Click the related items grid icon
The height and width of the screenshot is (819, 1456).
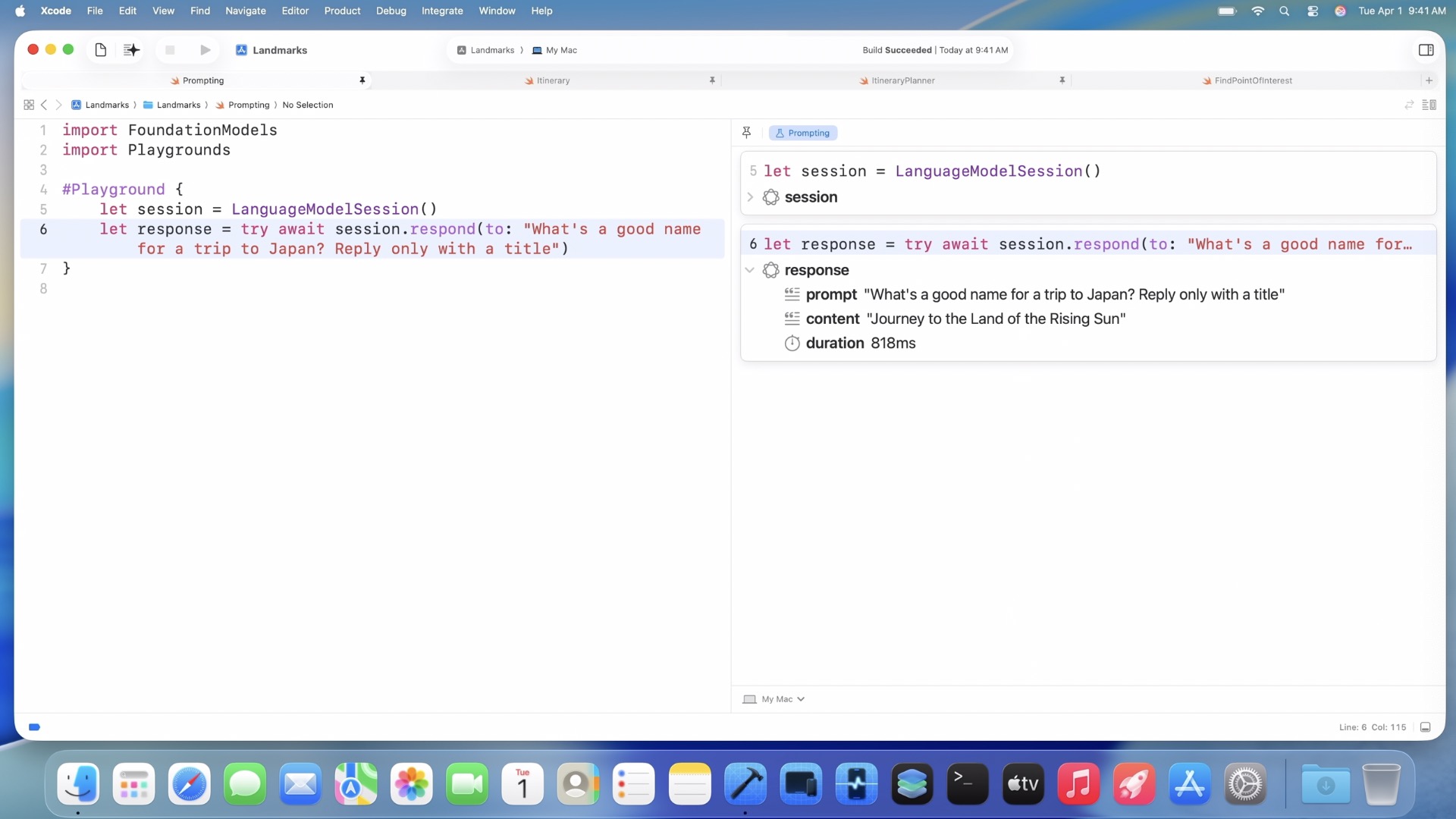click(x=29, y=105)
